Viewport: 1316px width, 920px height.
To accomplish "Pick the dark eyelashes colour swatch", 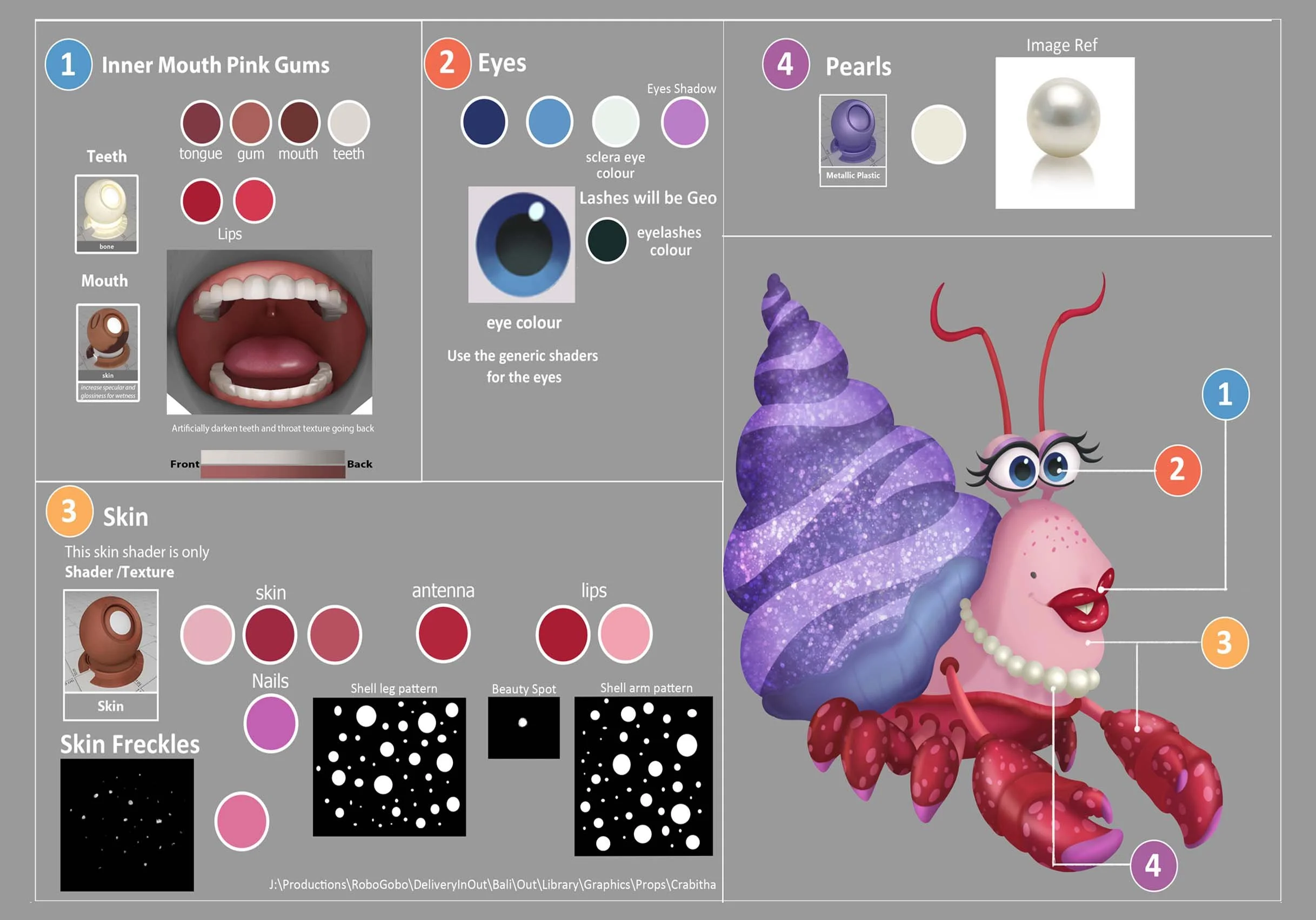I will [x=607, y=240].
